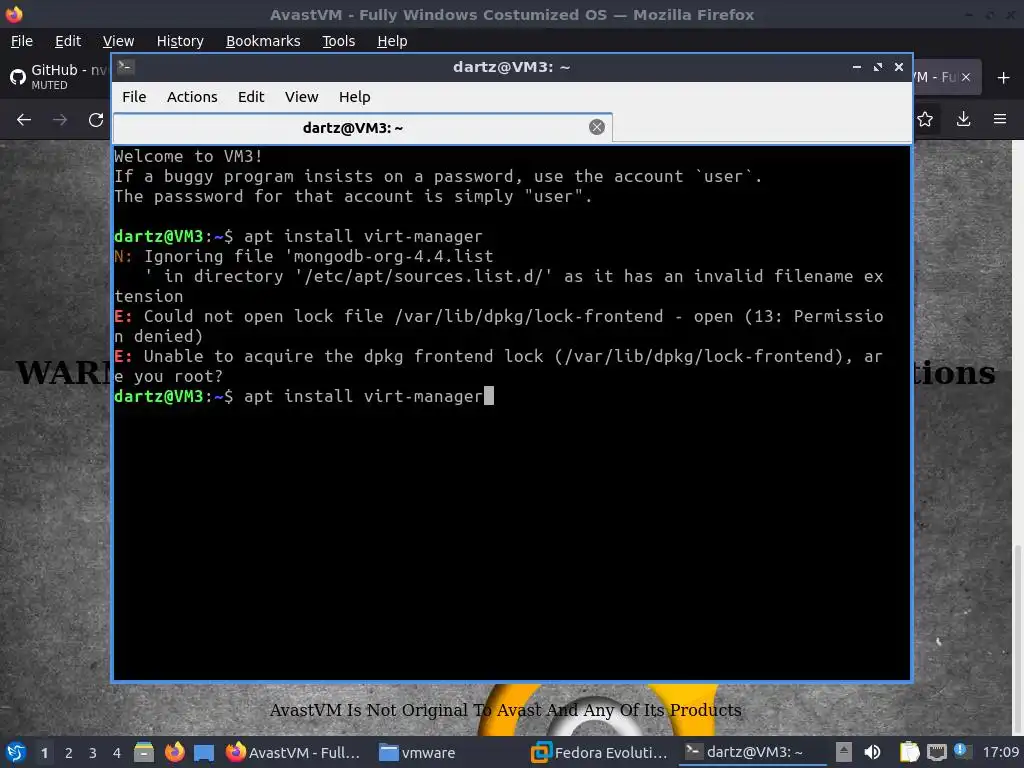Switch to vmware folder taskbar entry
The width and height of the screenshot is (1024, 768).
(418, 752)
